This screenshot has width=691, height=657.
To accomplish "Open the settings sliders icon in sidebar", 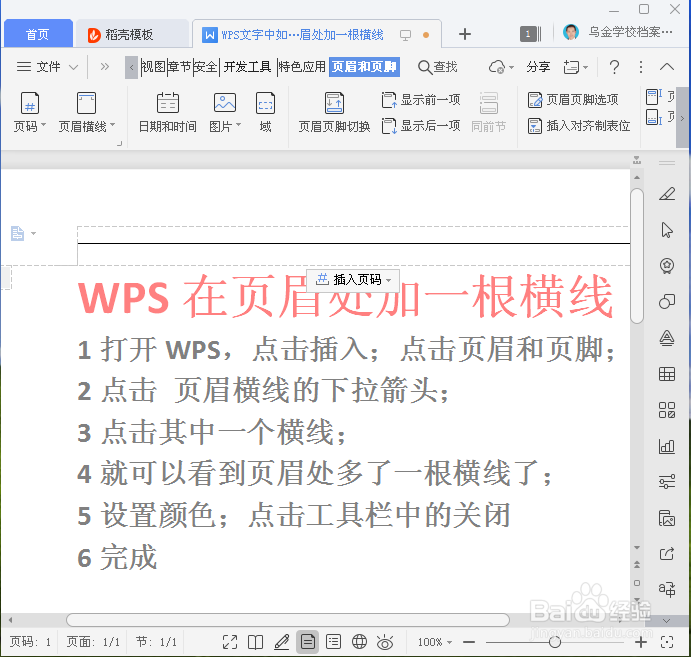I will click(667, 482).
